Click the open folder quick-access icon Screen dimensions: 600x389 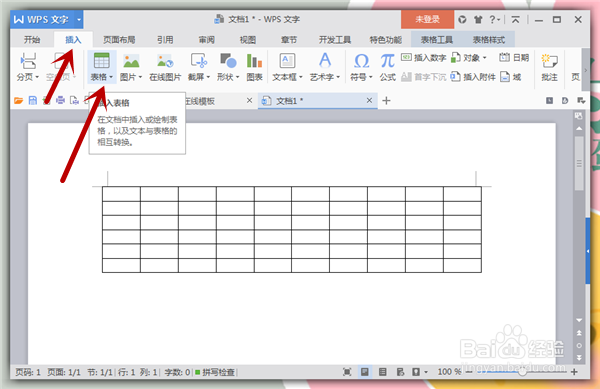point(18,101)
